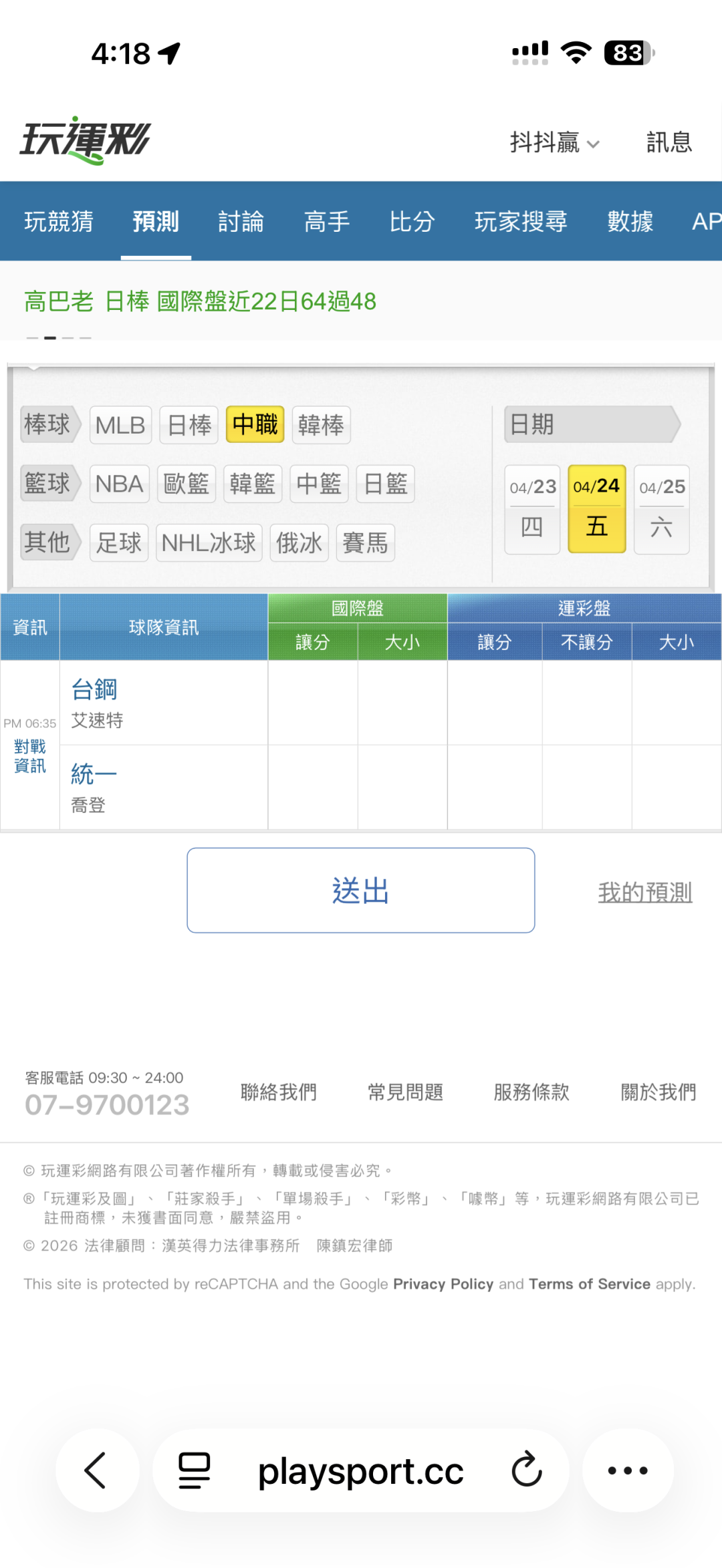
Task: Tap the 國際盤 讓分 cell for 台鋼
Action: tap(313, 703)
